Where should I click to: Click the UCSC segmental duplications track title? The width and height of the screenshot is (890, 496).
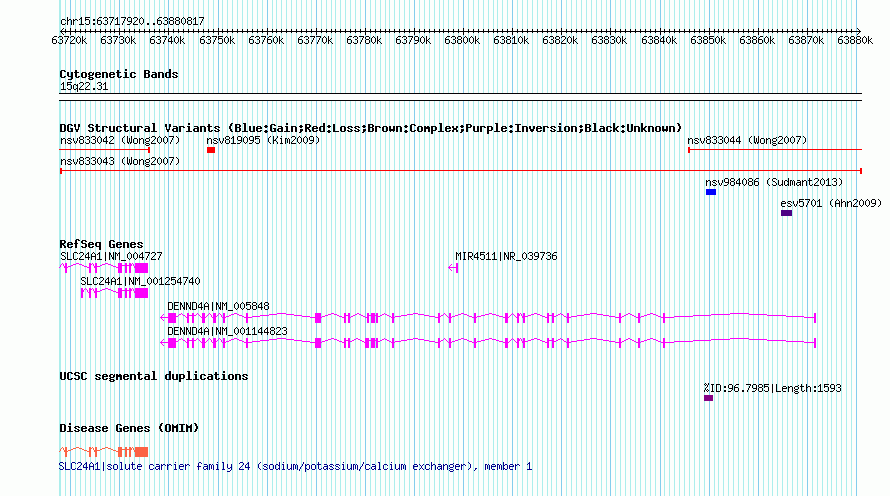pyautogui.click(x=154, y=376)
